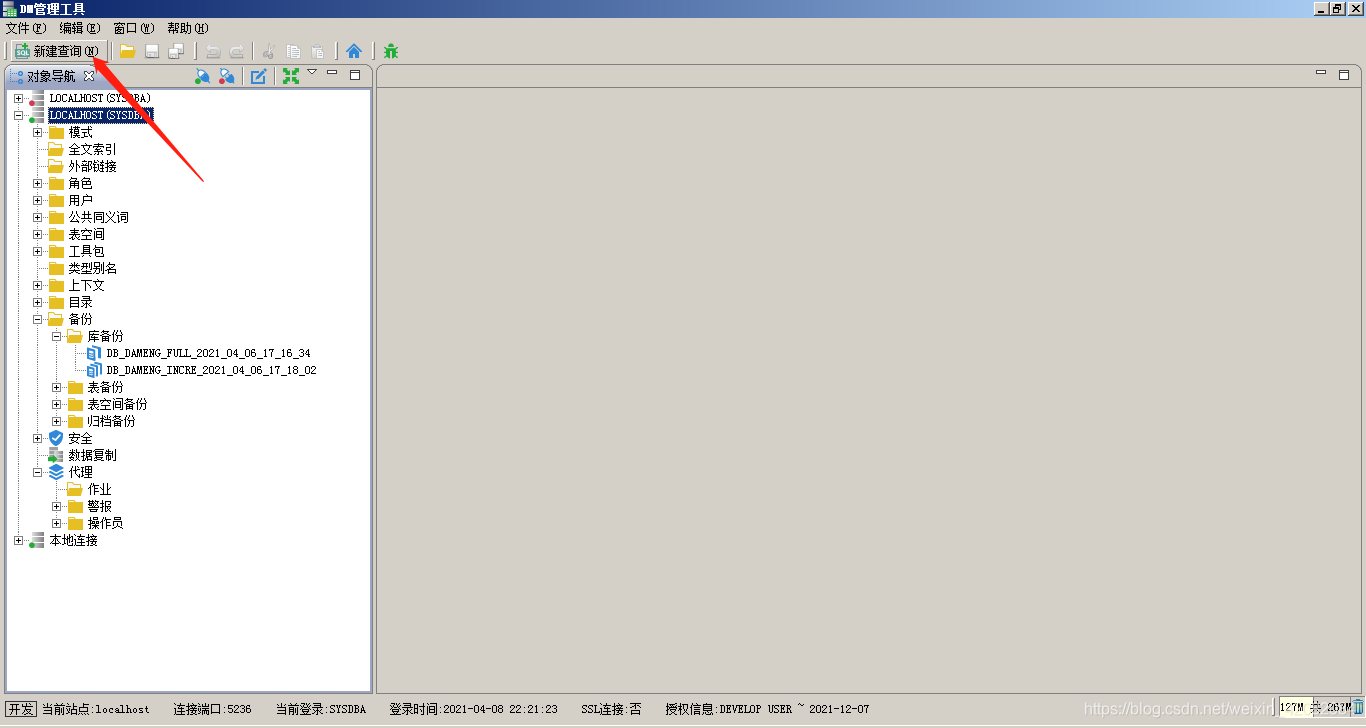Open the navigator view menu triangle
This screenshot has height=728, width=1366.
pos(312,72)
